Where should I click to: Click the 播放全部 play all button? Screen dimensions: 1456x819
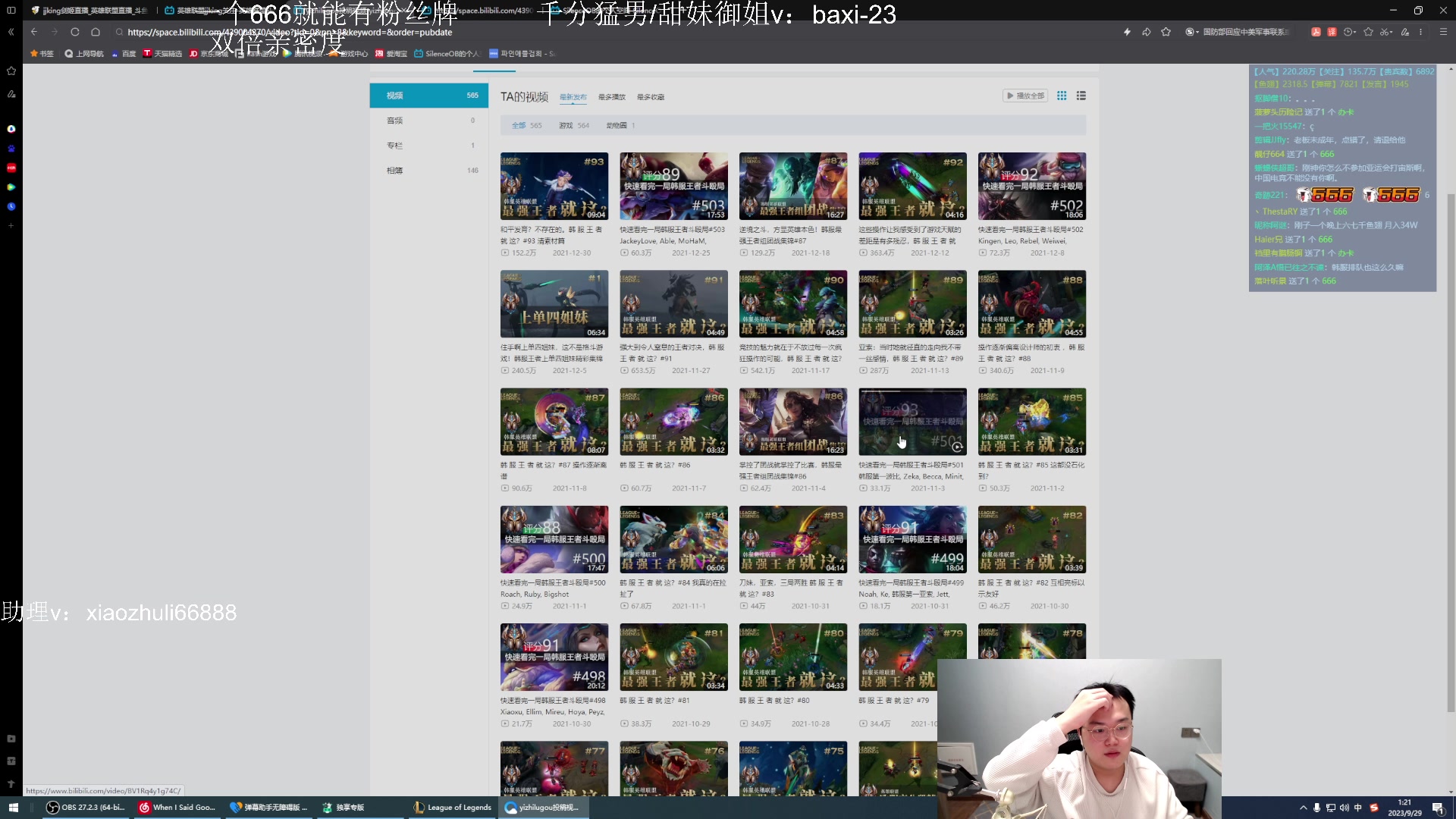point(1025,96)
